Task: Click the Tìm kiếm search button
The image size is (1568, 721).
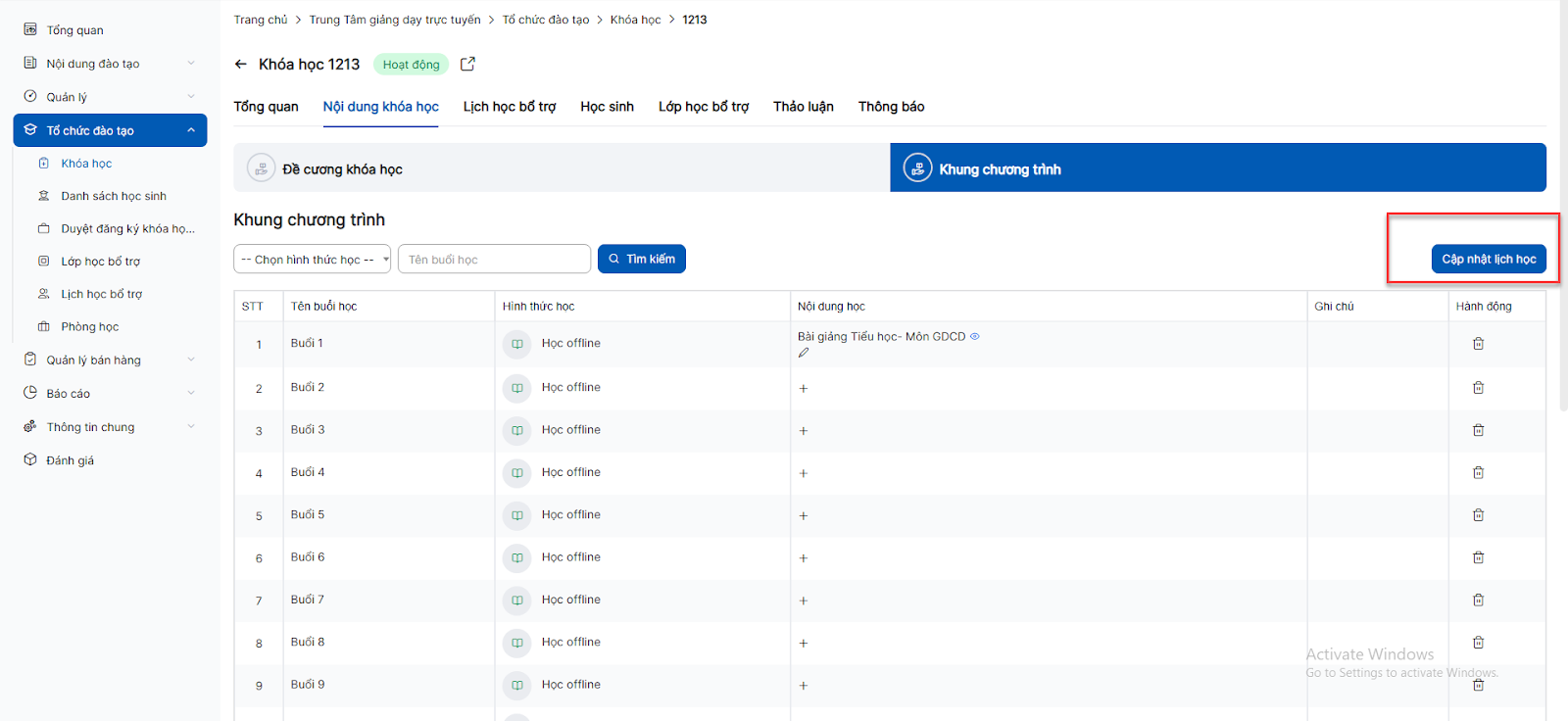Action: coord(642,259)
